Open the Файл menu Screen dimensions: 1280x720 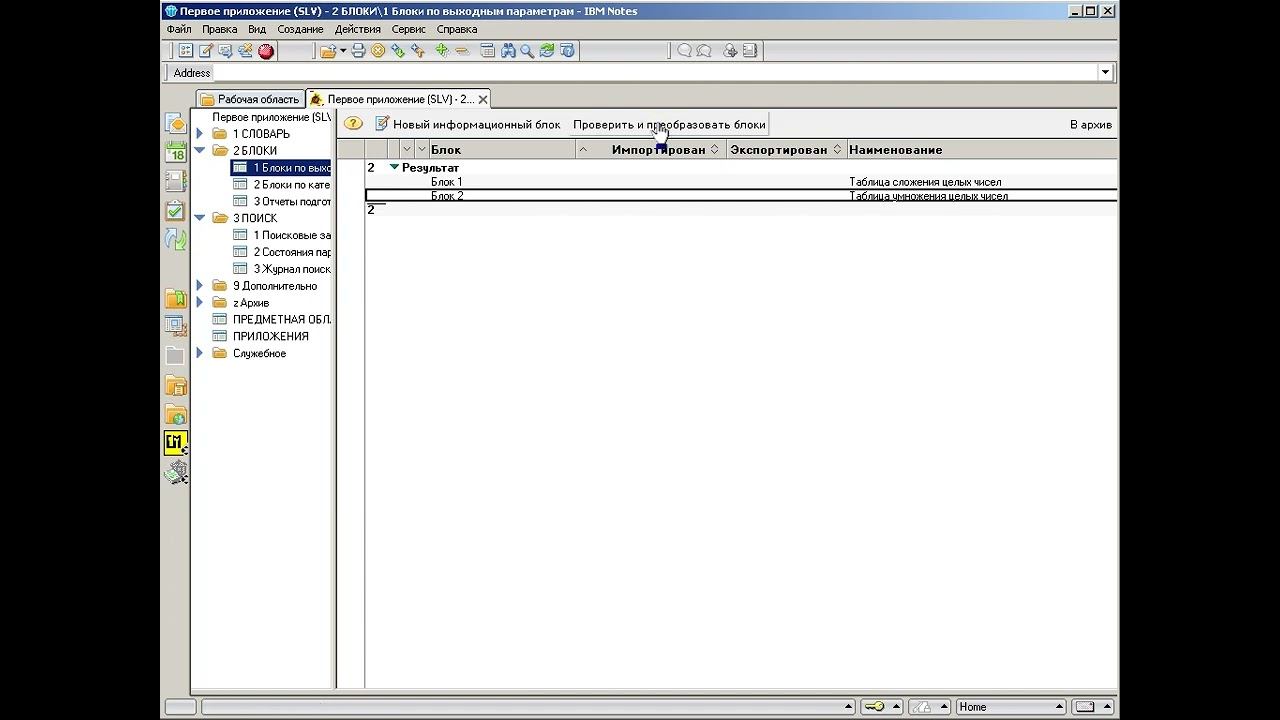tap(179, 29)
